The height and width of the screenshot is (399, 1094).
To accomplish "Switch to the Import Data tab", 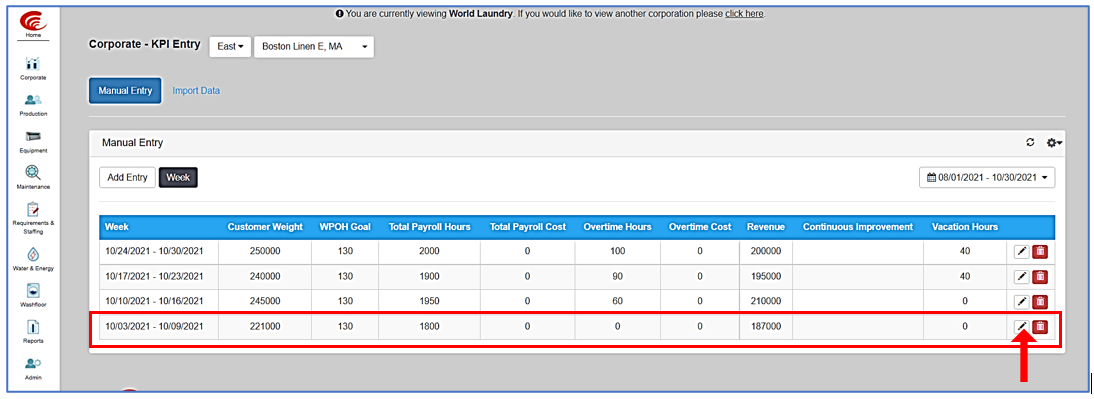I will 196,91.
